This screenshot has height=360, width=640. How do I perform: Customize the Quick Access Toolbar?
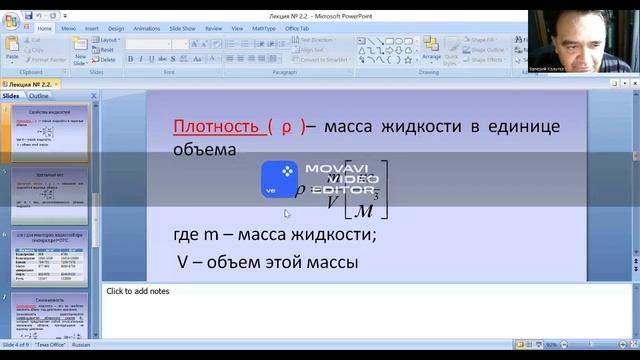(65, 16)
